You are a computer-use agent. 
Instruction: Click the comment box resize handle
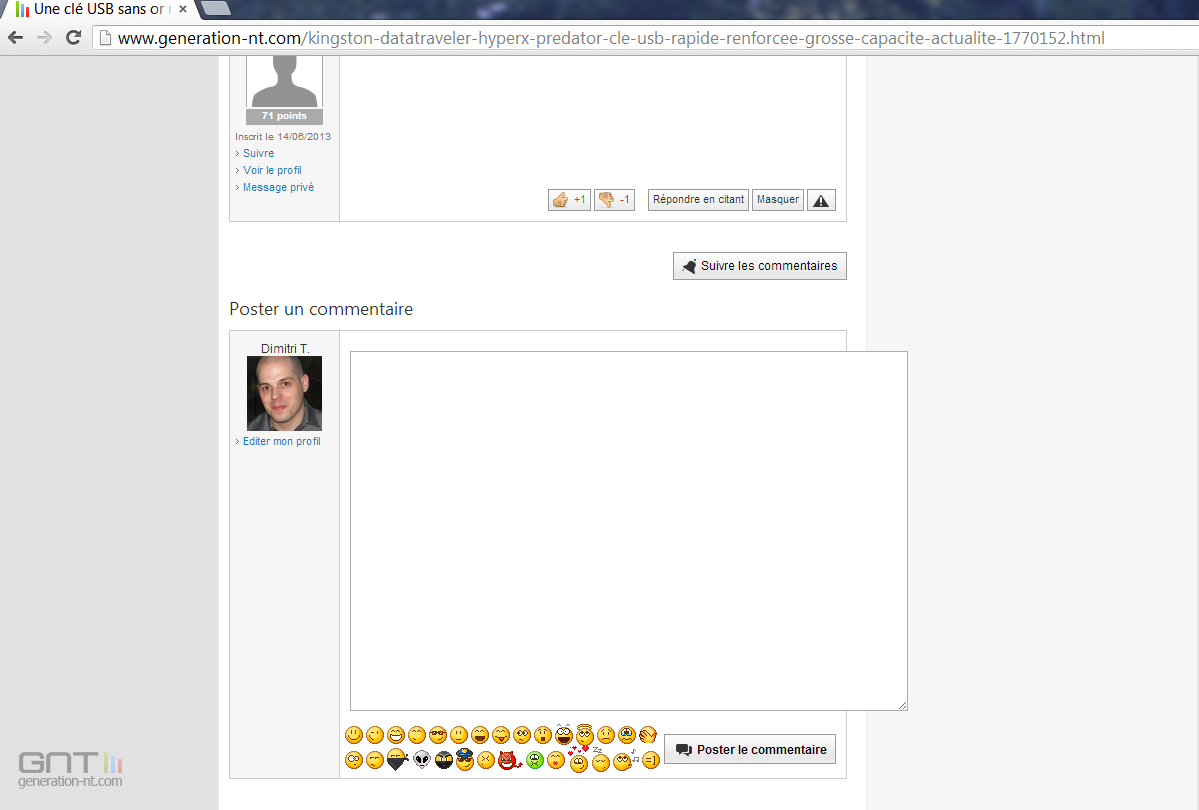[902, 705]
